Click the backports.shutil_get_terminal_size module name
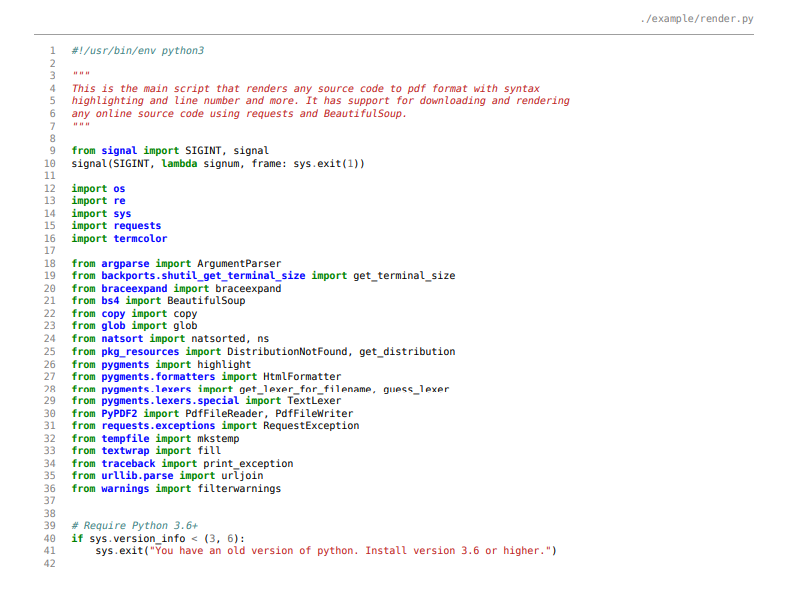788x606 pixels. pyautogui.click(x=203, y=276)
